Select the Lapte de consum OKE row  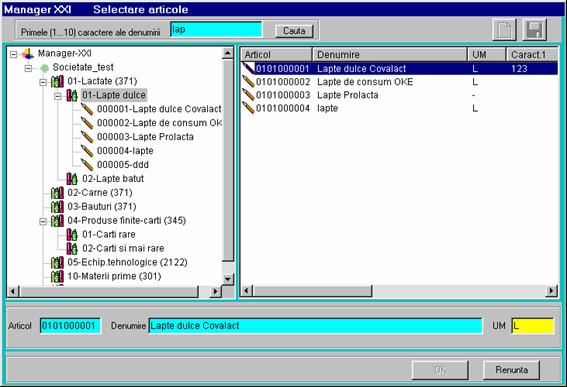click(399, 82)
